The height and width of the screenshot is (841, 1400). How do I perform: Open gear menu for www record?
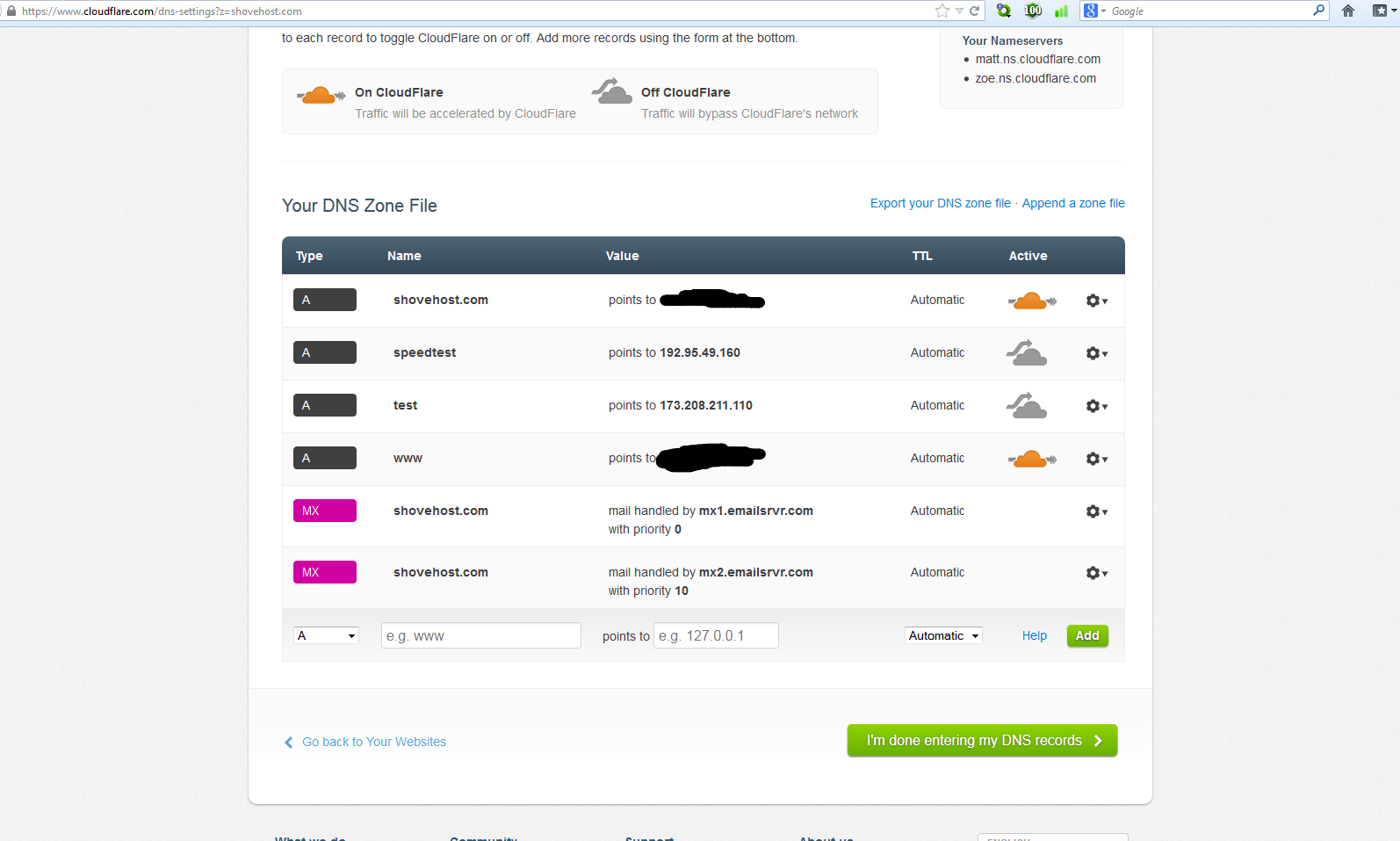1096,459
